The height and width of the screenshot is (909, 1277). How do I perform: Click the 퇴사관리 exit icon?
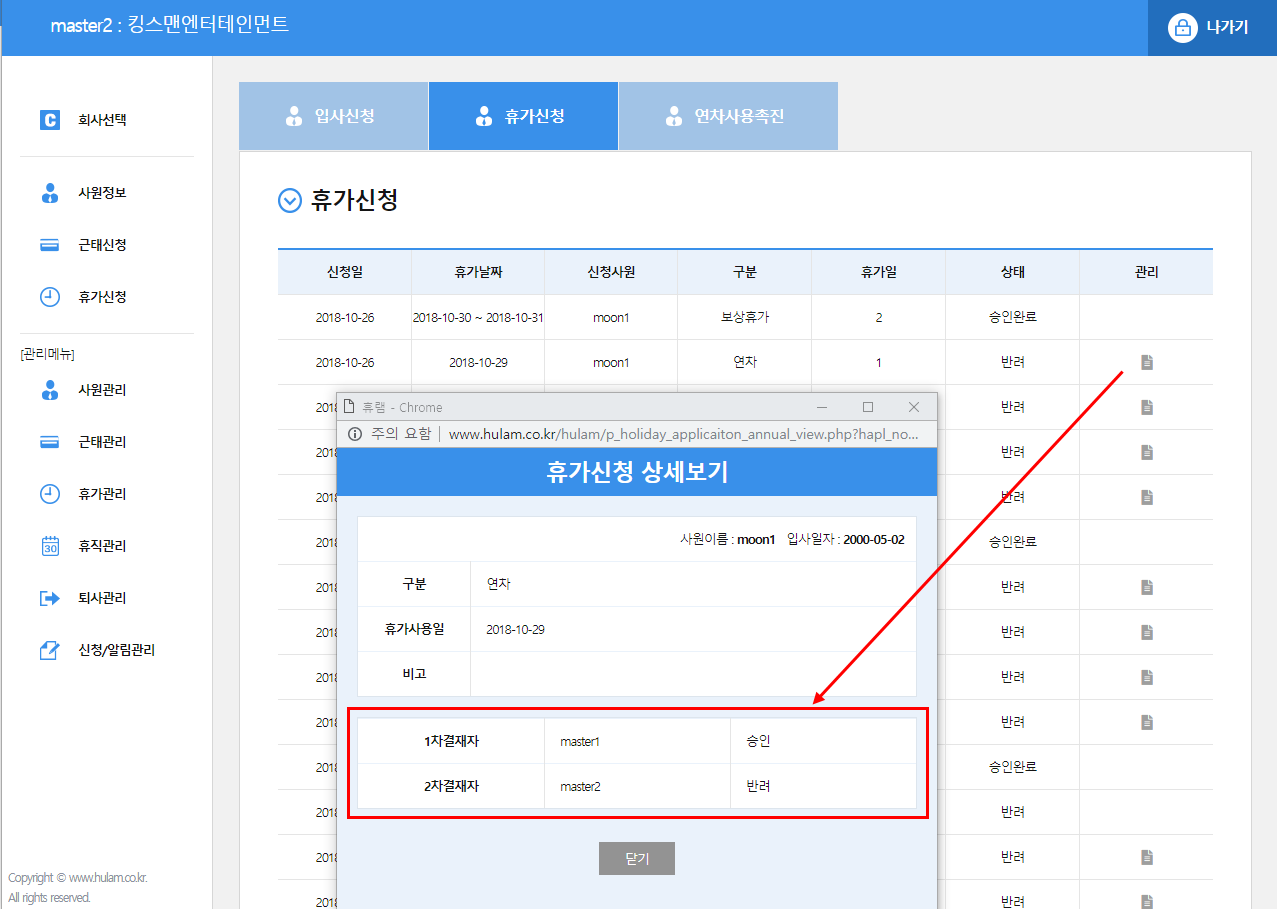tap(50, 598)
